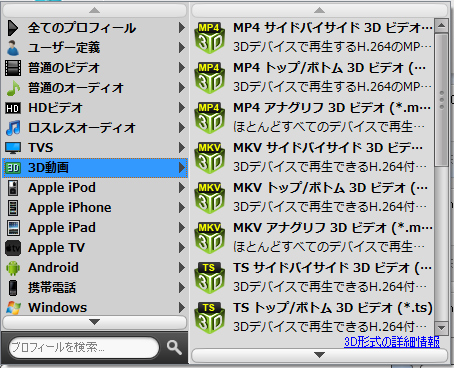Screen dimensions: 456x368
Task: Expand ユーザー定義 submenu arrow
Action: click(181, 48)
